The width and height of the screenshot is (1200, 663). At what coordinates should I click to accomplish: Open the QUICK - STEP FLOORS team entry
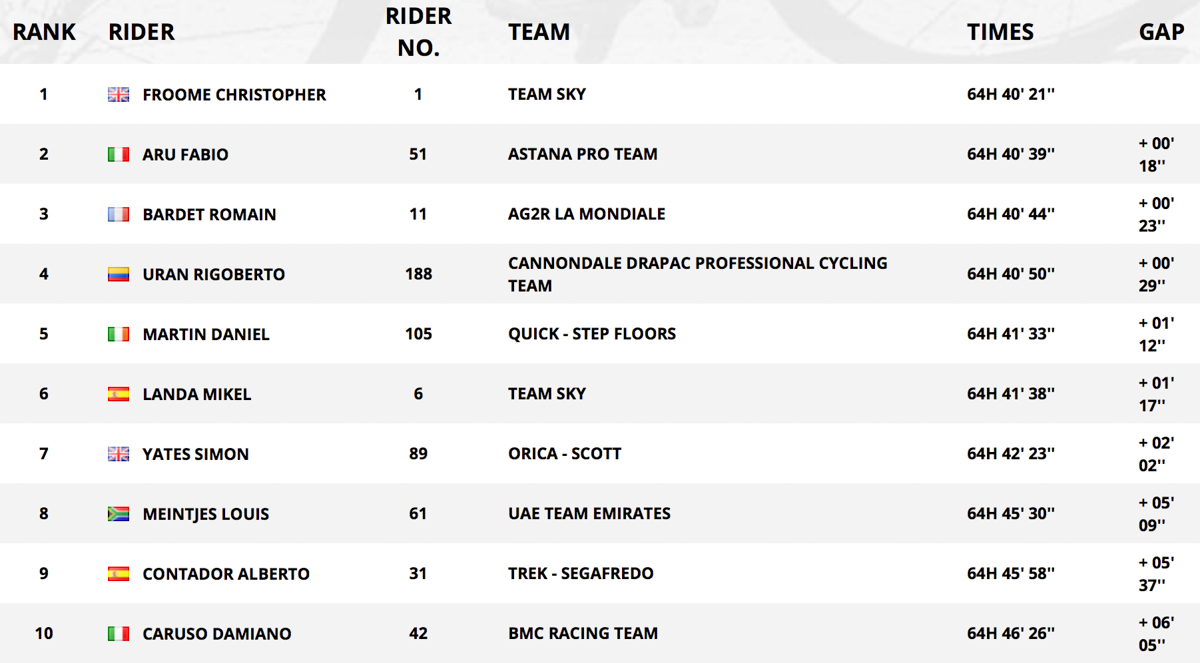[x=592, y=334]
